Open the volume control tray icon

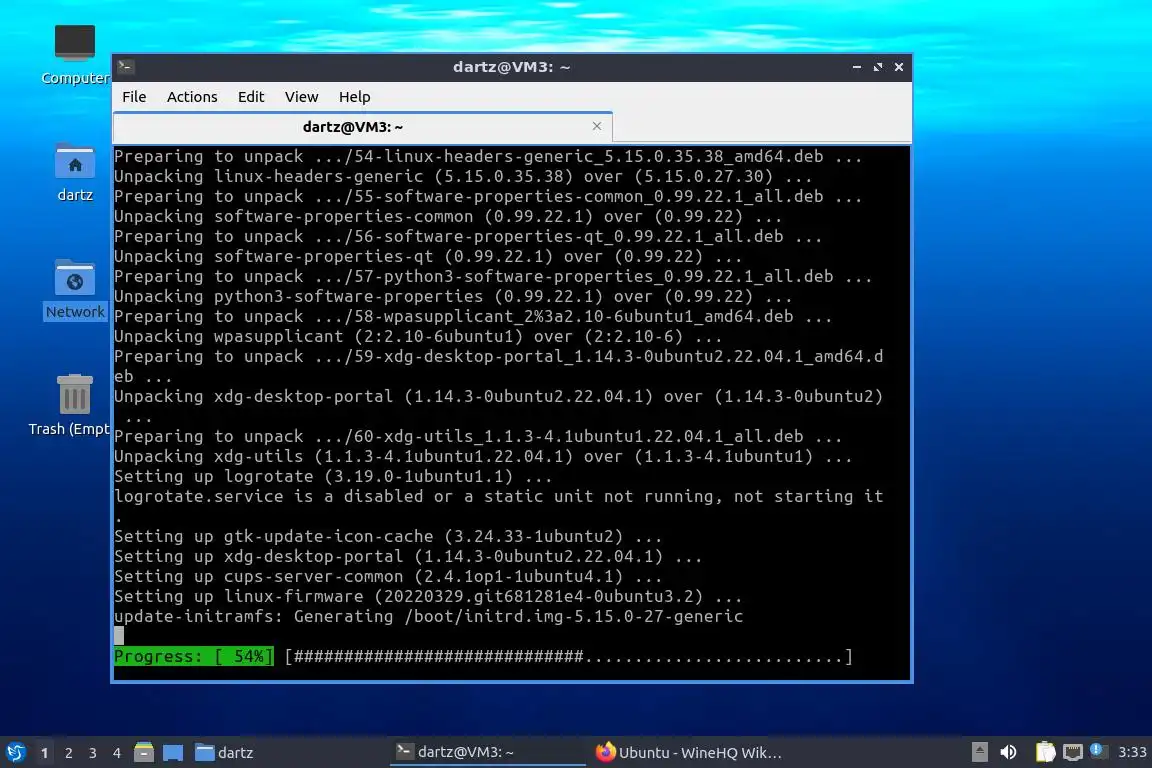(x=1009, y=752)
